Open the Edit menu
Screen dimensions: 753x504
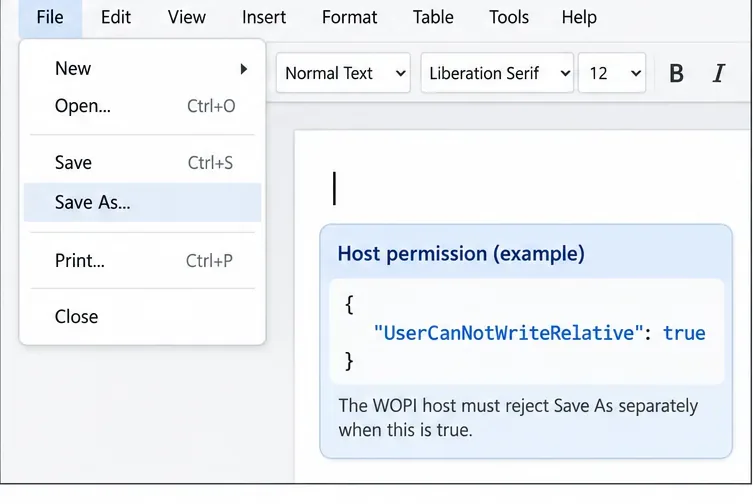tap(116, 18)
